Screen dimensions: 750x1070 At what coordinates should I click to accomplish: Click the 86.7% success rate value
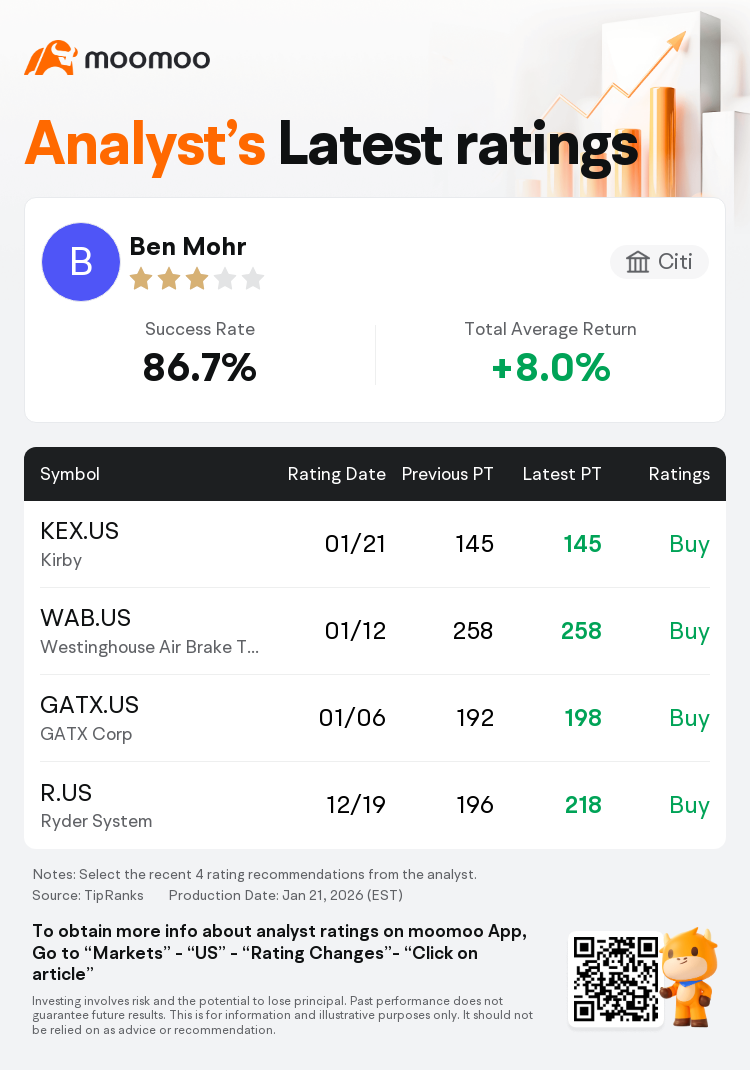point(199,368)
